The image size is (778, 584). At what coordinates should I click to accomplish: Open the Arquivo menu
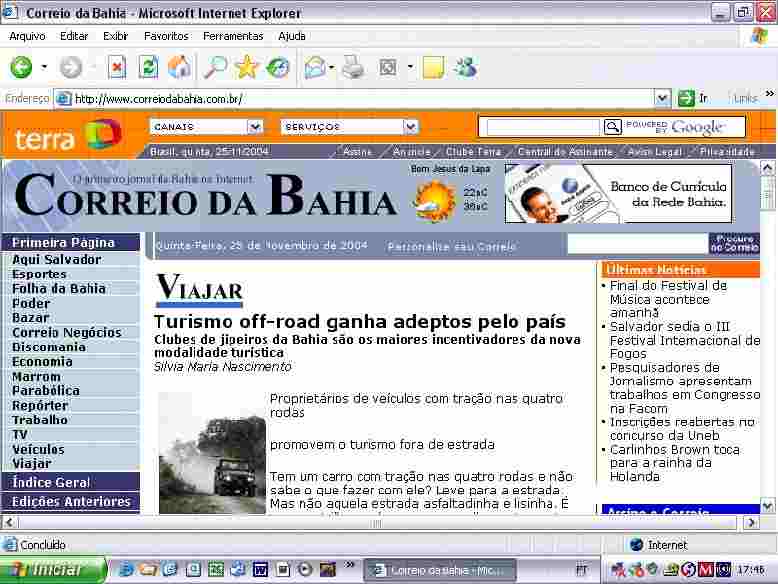[x=27, y=36]
